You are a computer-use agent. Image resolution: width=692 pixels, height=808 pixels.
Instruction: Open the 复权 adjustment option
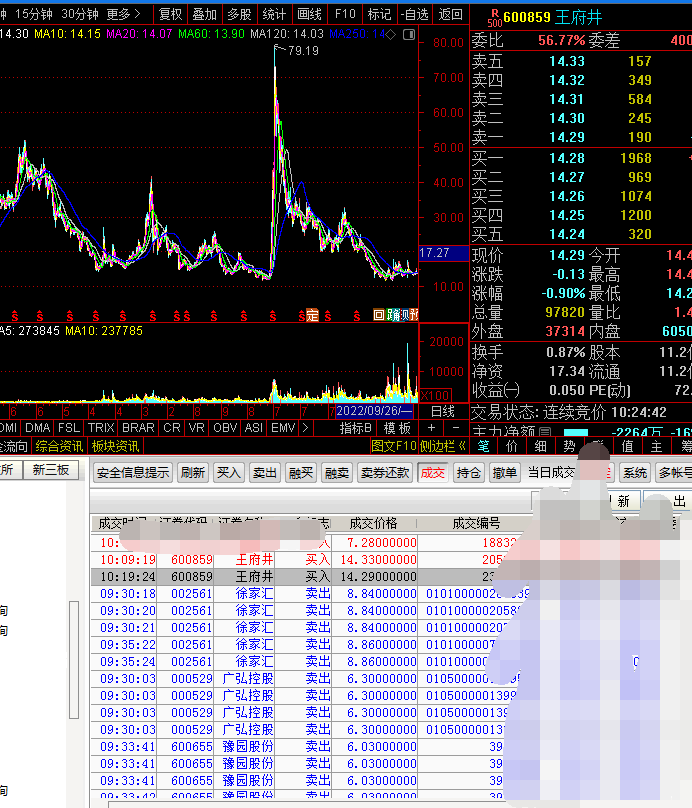point(171,14)
